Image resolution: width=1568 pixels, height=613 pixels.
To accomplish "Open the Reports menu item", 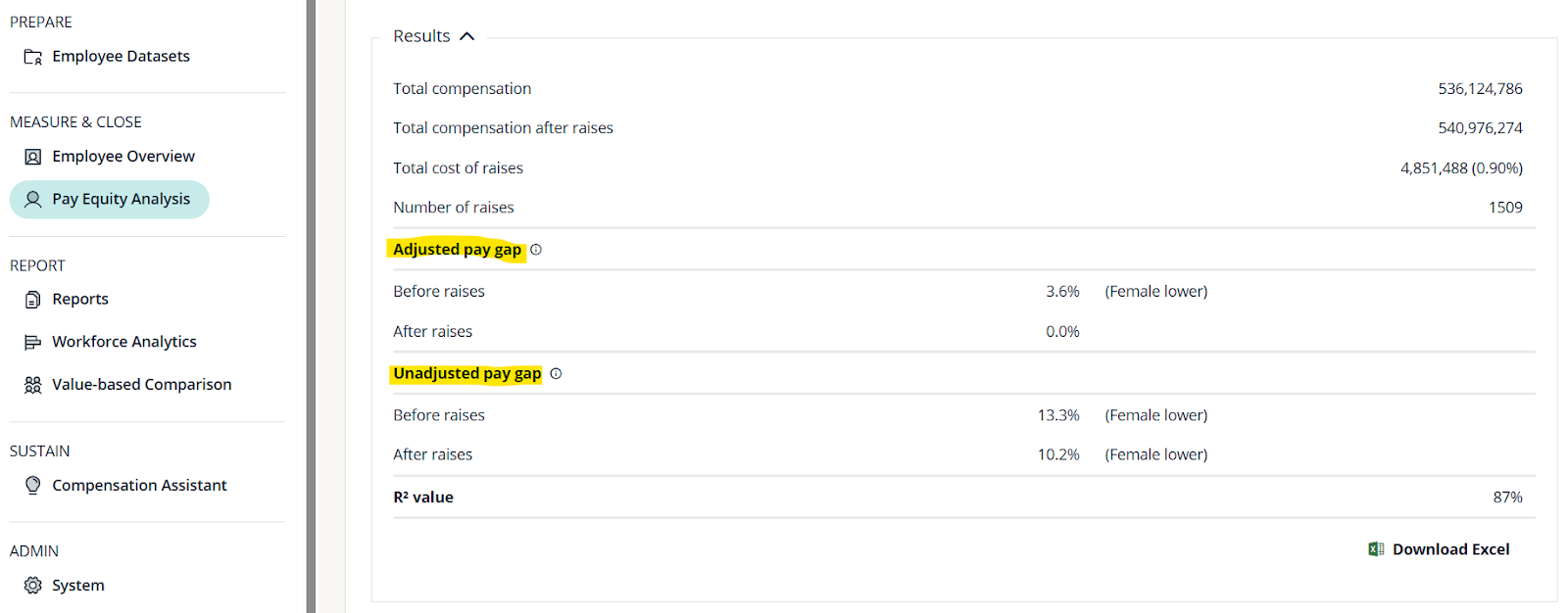I will point(80,300).
